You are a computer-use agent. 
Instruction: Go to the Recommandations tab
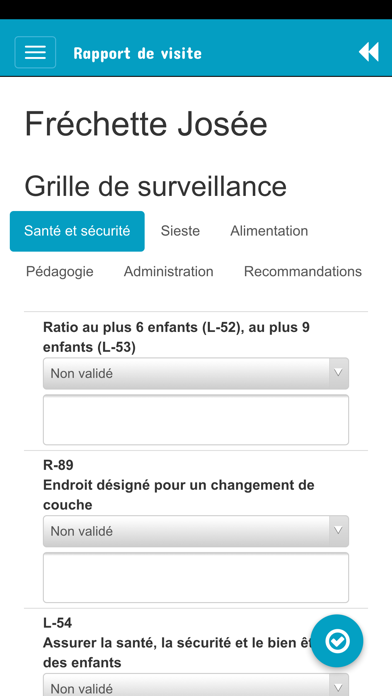click(x=303, y=271)
